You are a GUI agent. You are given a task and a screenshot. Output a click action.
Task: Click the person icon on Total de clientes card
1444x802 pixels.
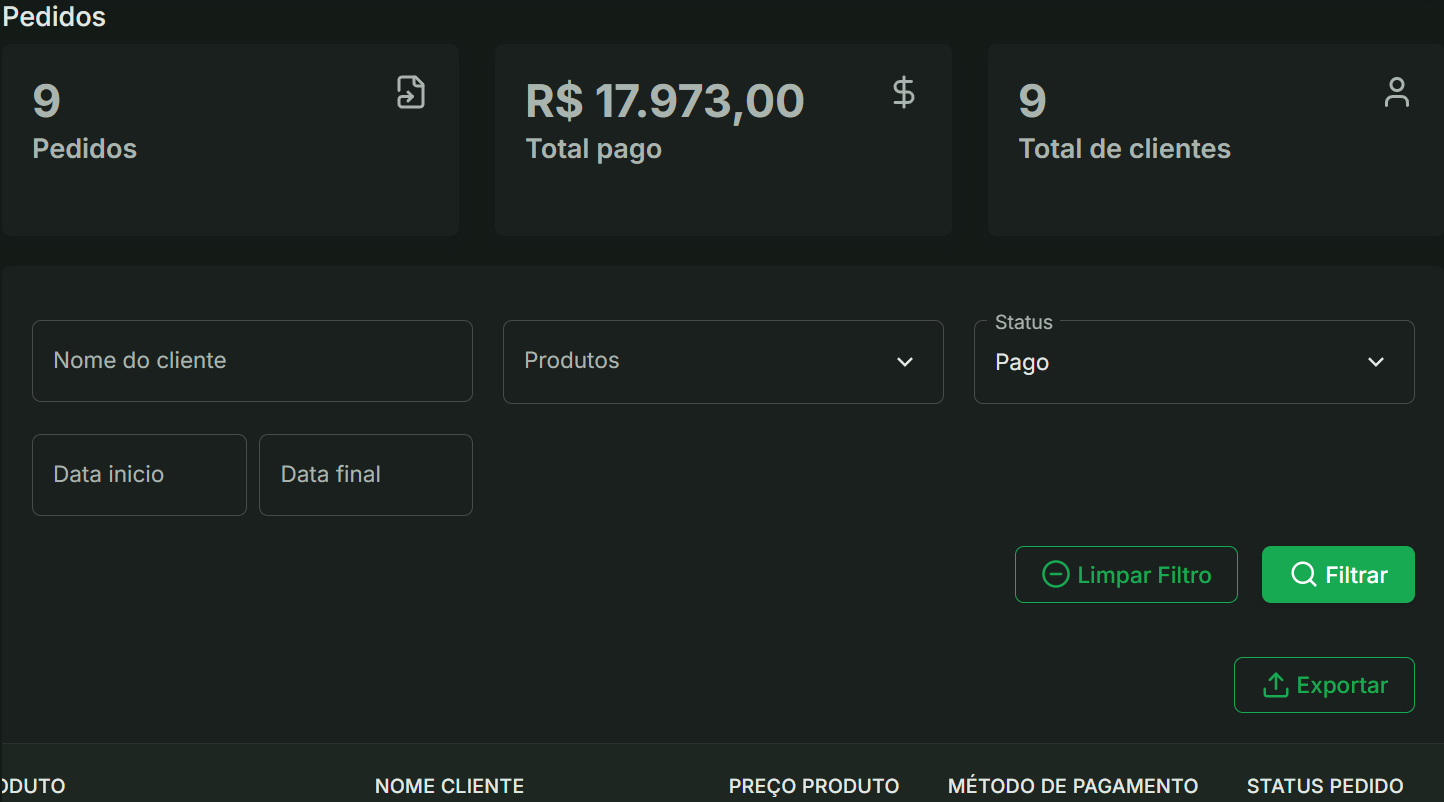pos(1396,92)
